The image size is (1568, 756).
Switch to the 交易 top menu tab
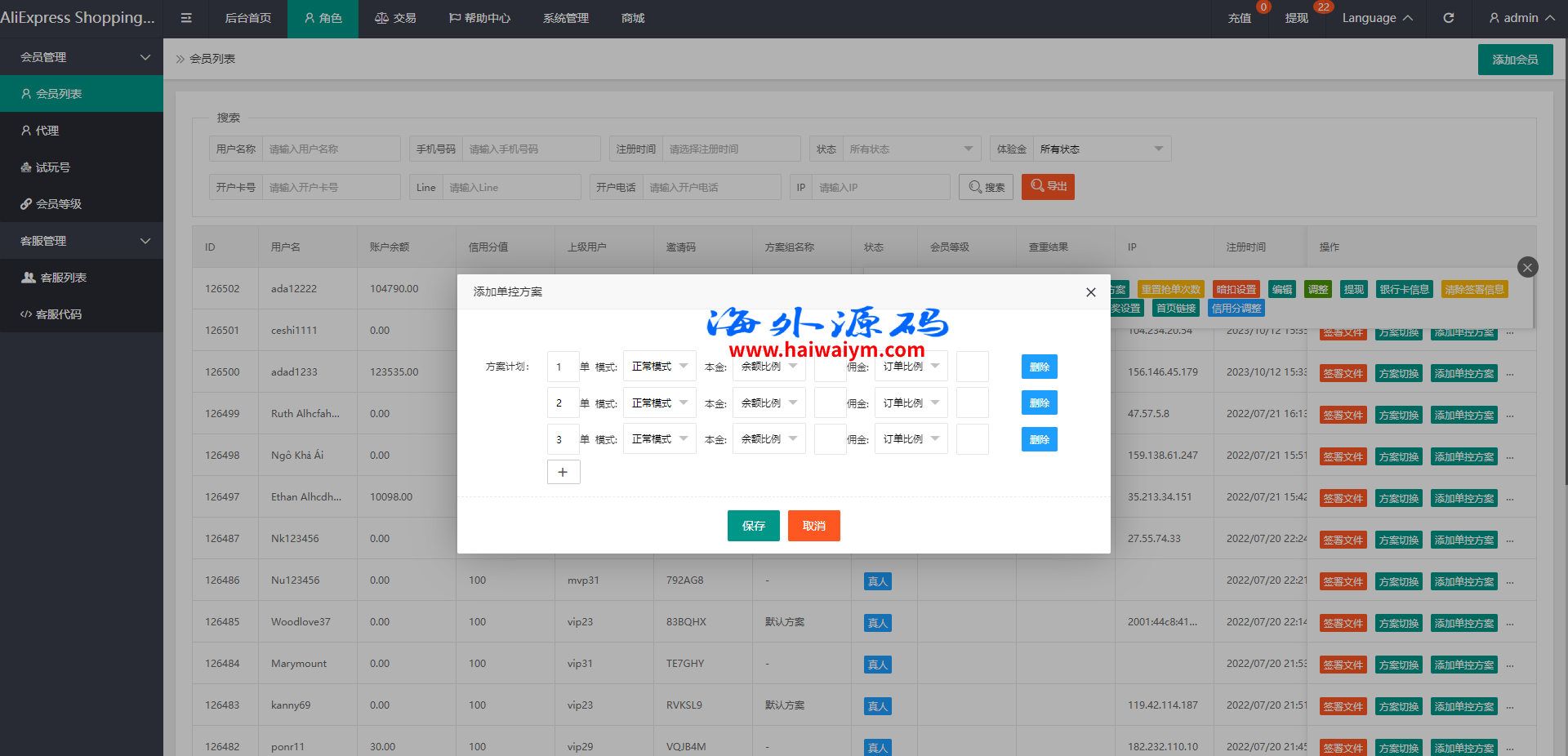coord(395,18)
